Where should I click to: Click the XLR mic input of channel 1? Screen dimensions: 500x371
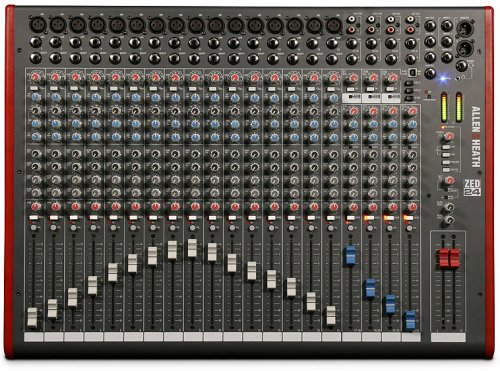pyautogui.click(x=37, y=25)
